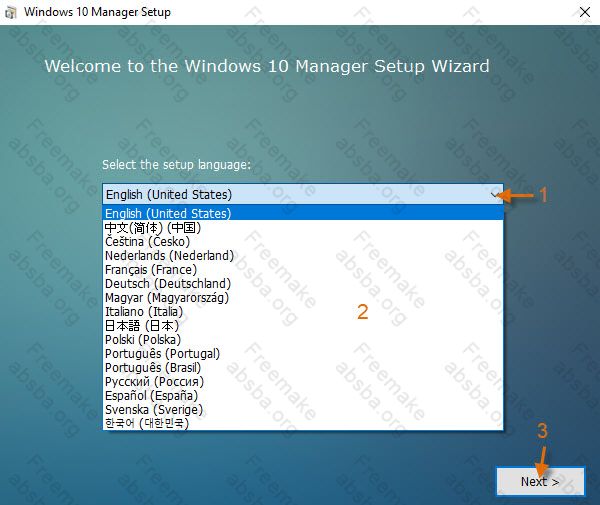Image resolution: width=600 pixels, height=505 pixels.
Task: Select 日本語 (日本) language option
Action: pyautogui.click(x=303, y=326)
